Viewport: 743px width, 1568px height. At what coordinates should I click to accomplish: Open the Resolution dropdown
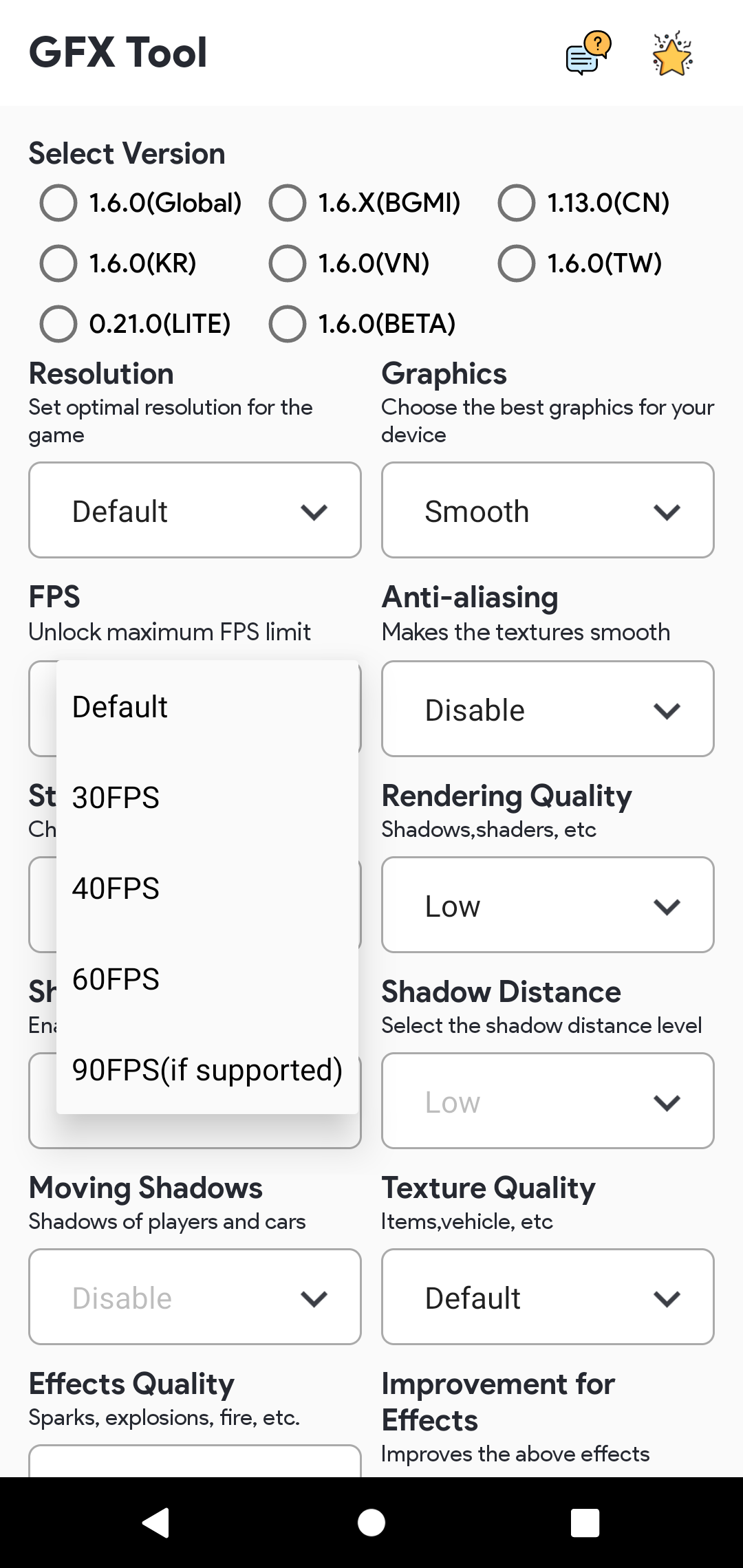point(195,510)
